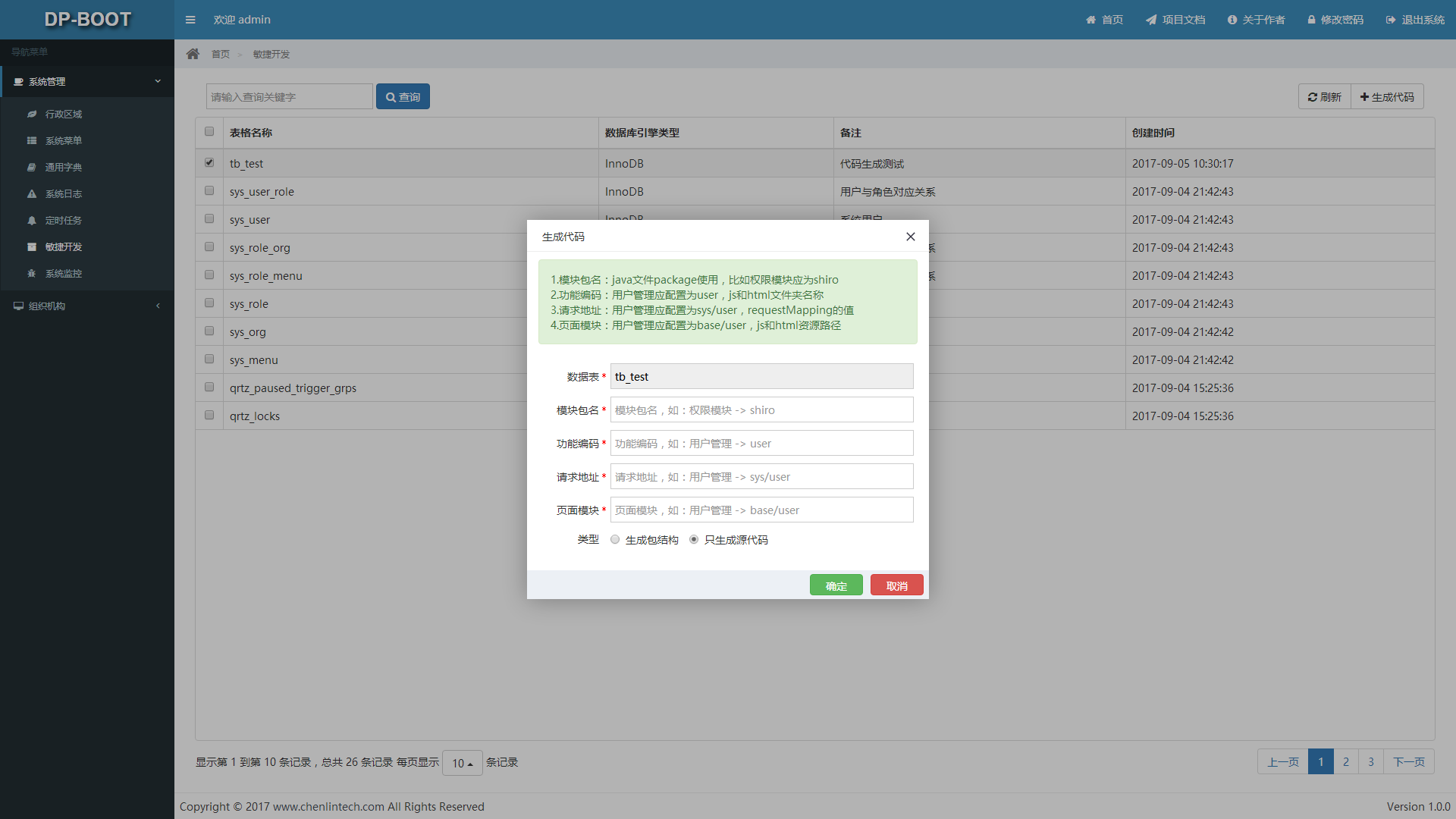Viewport: 1456px width, 819px height.
Task: Expand the 组织机构 menu chevron
Action: pyautogui.click(x=158, y=306)
